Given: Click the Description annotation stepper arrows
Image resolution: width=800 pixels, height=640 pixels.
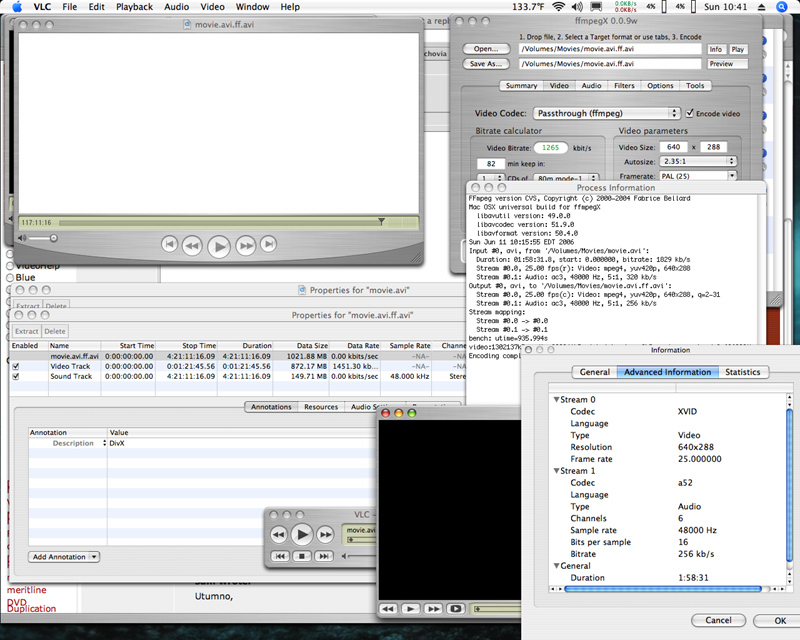Looking at the screenshot, I should 105,443.
